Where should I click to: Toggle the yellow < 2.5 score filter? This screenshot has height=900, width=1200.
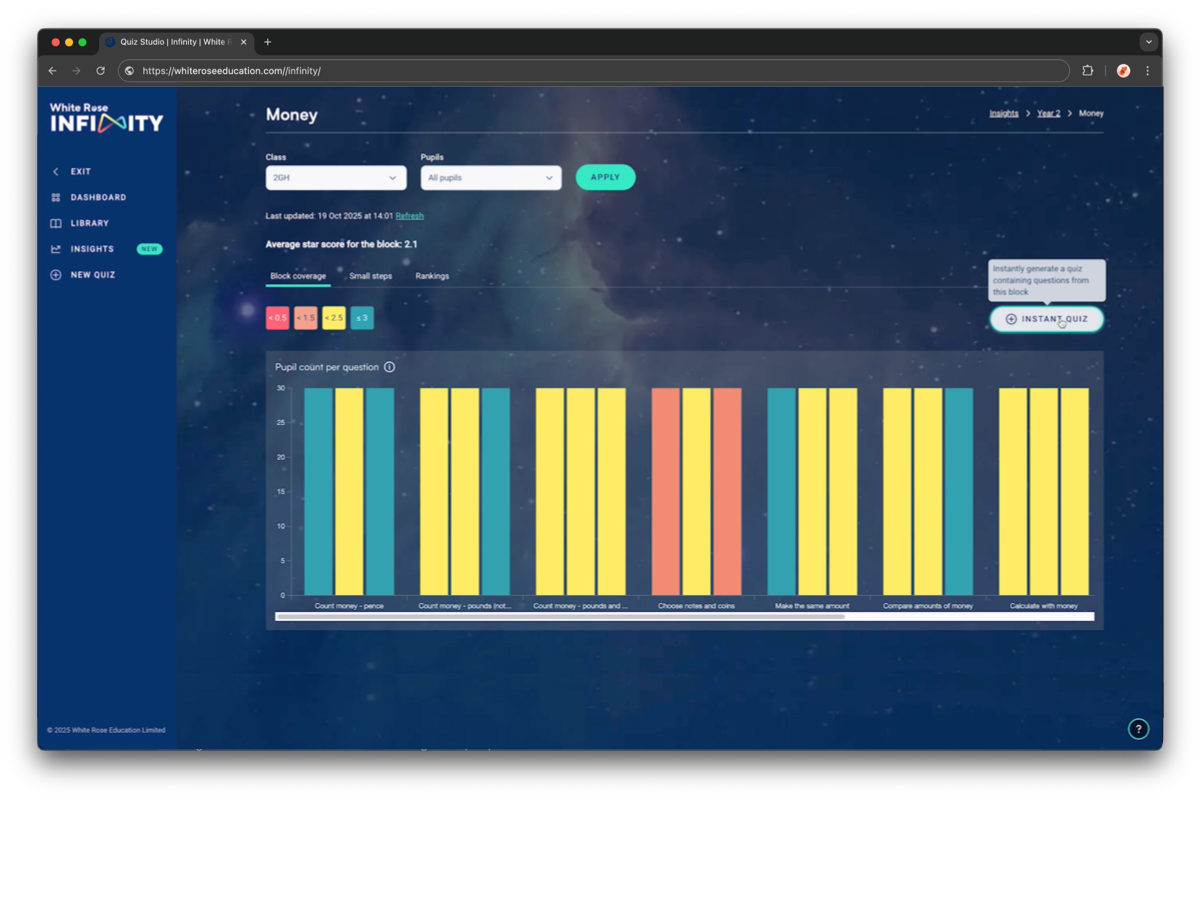(334, 318)
